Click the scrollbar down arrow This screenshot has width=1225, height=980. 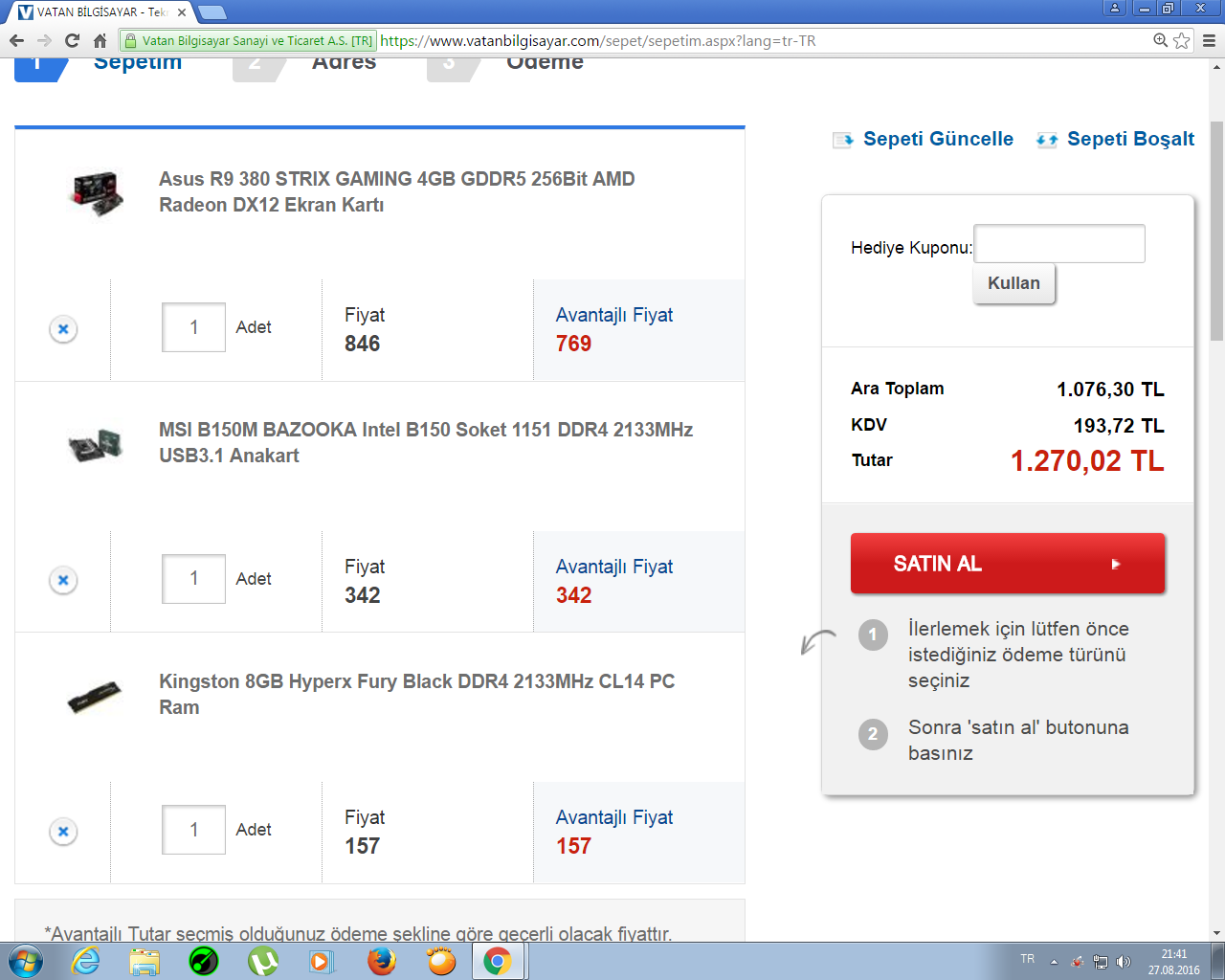tap(1216, 933)
